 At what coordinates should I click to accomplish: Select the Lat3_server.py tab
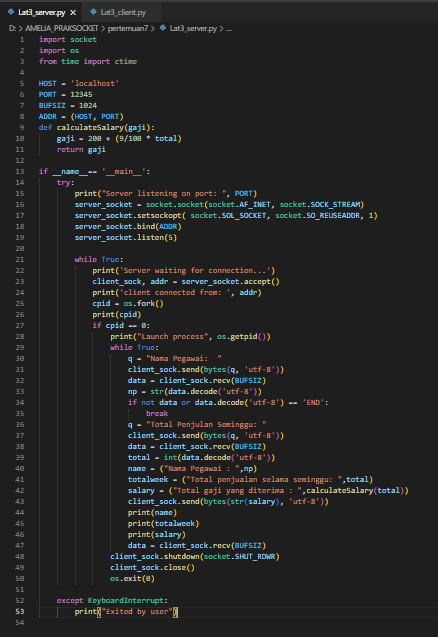click(x=41, y=12)
